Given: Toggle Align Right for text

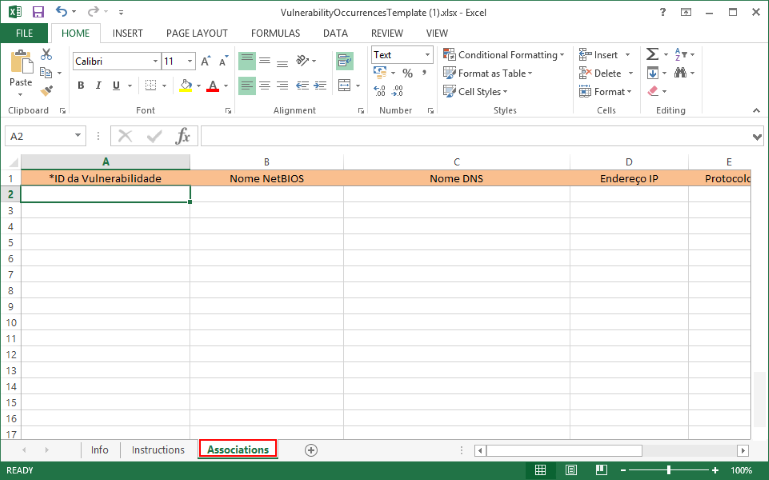Looking at the screenshot, I should (x=282, y=85).
